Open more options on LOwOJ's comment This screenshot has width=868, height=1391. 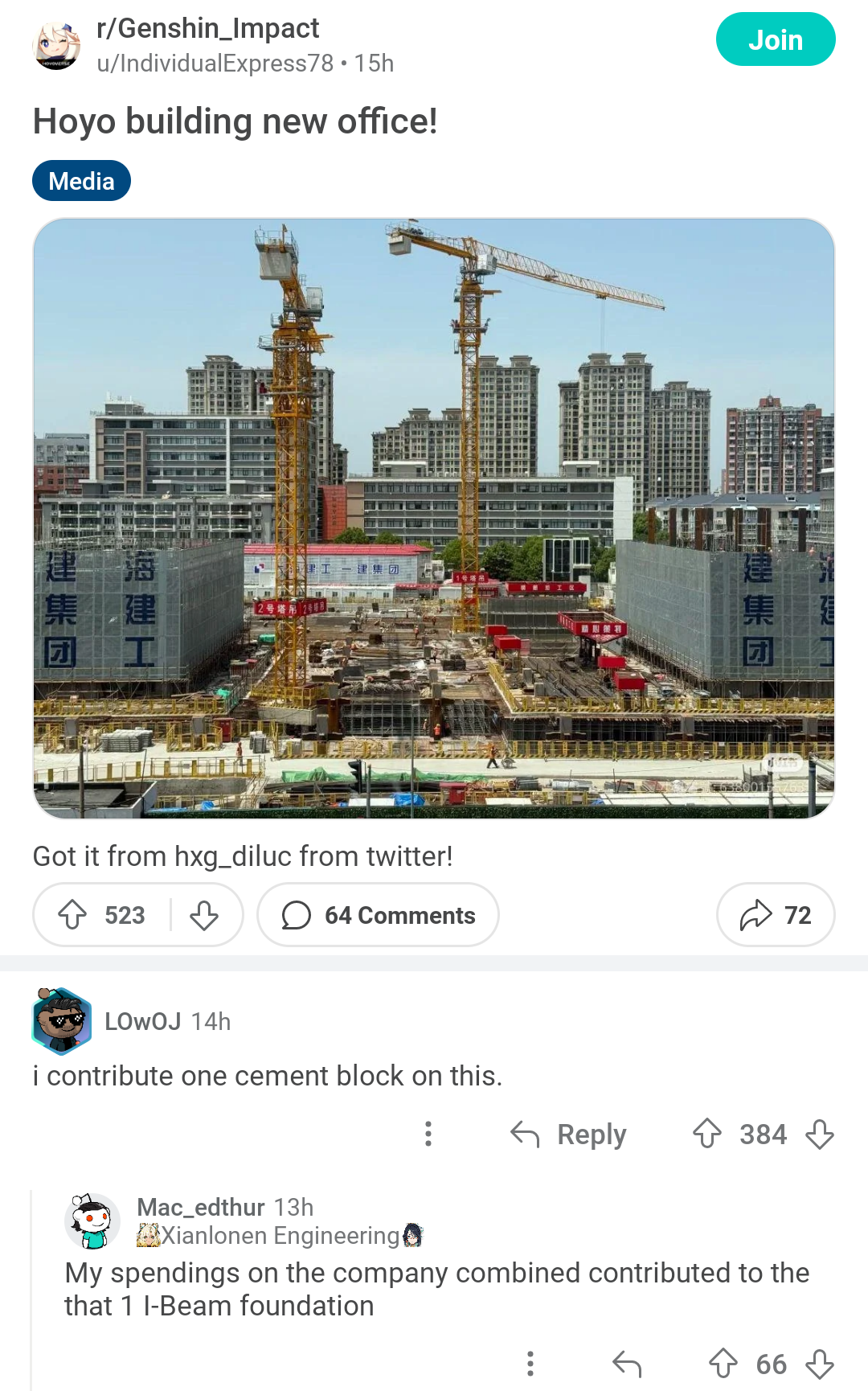click(428, 1134)
